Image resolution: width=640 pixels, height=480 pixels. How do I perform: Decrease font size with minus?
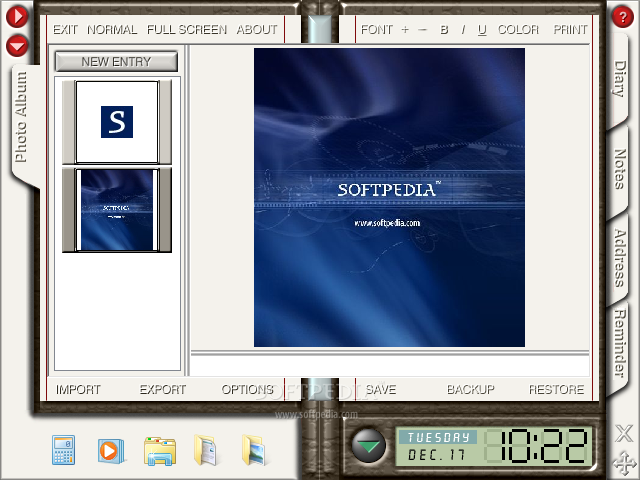[x=422, y=29]
